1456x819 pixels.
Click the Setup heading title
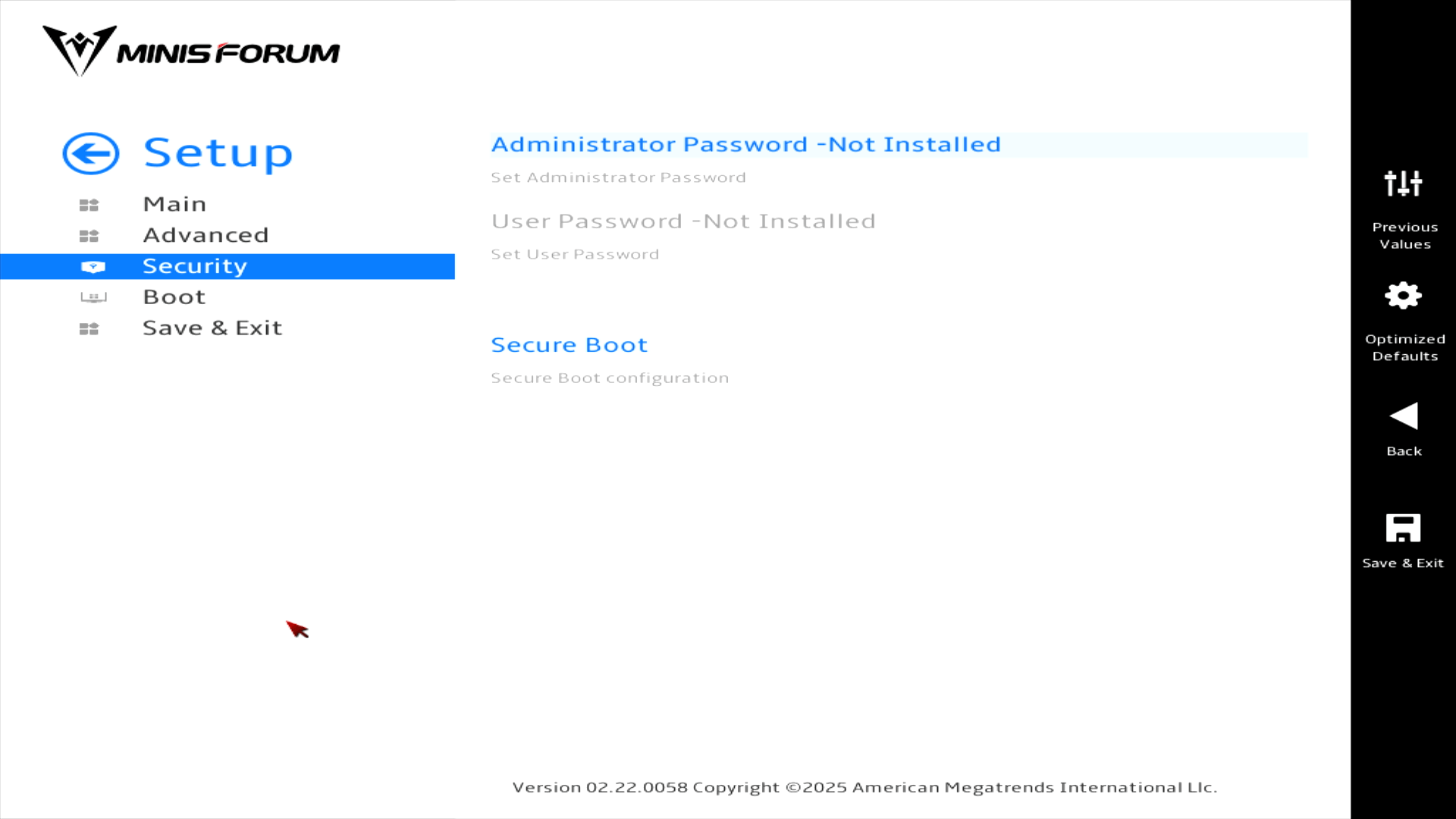[x=218, y=153]
